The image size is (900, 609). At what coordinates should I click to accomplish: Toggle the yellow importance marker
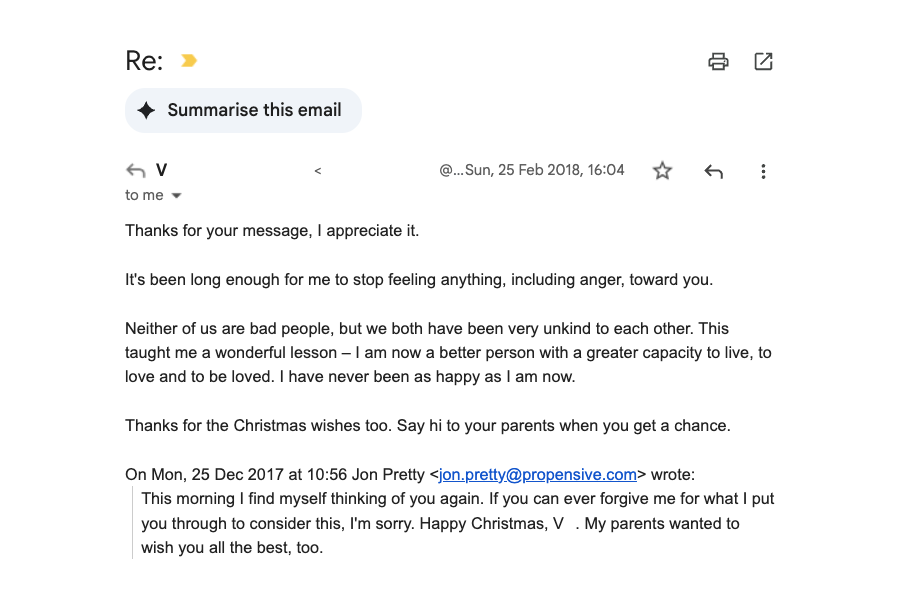tap(188, 61)
